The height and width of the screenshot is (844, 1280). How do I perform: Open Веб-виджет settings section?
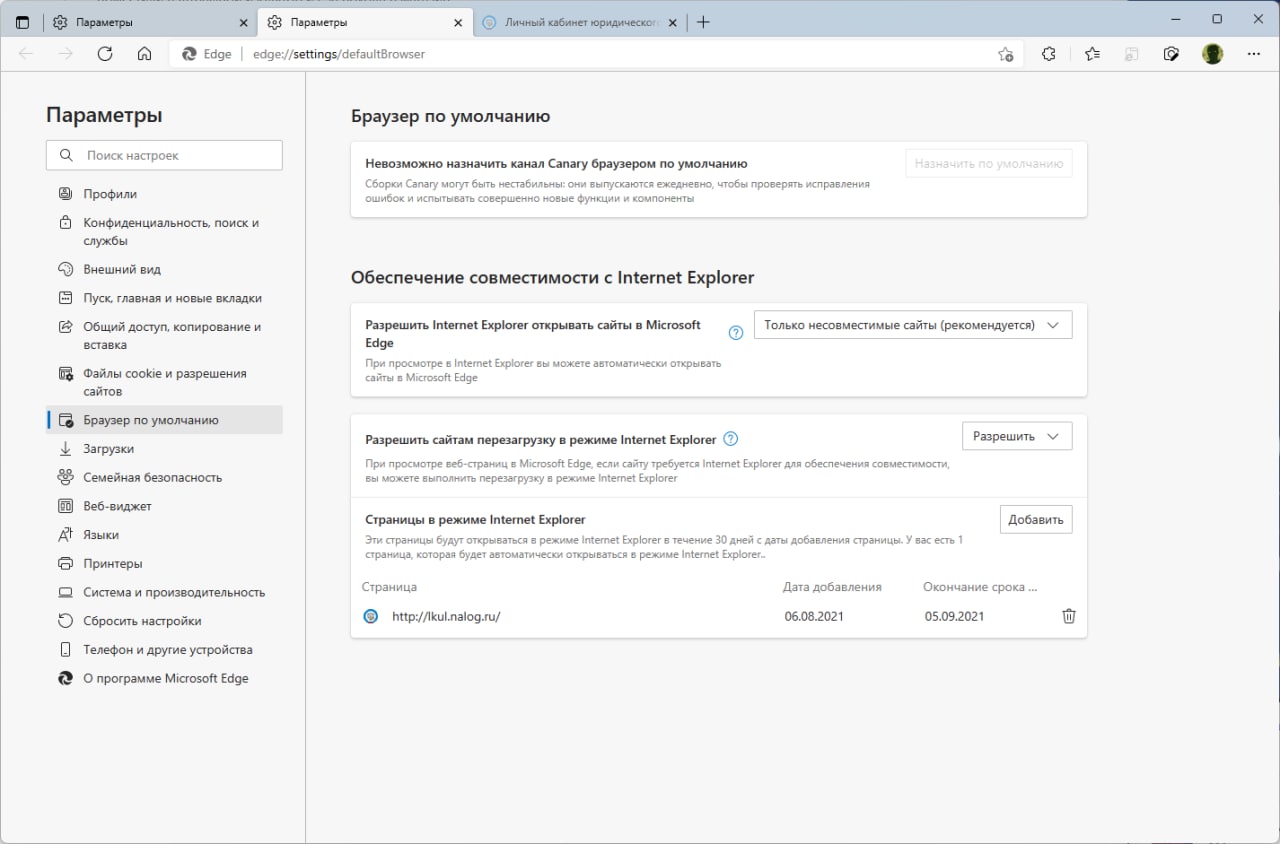(165, 506)
